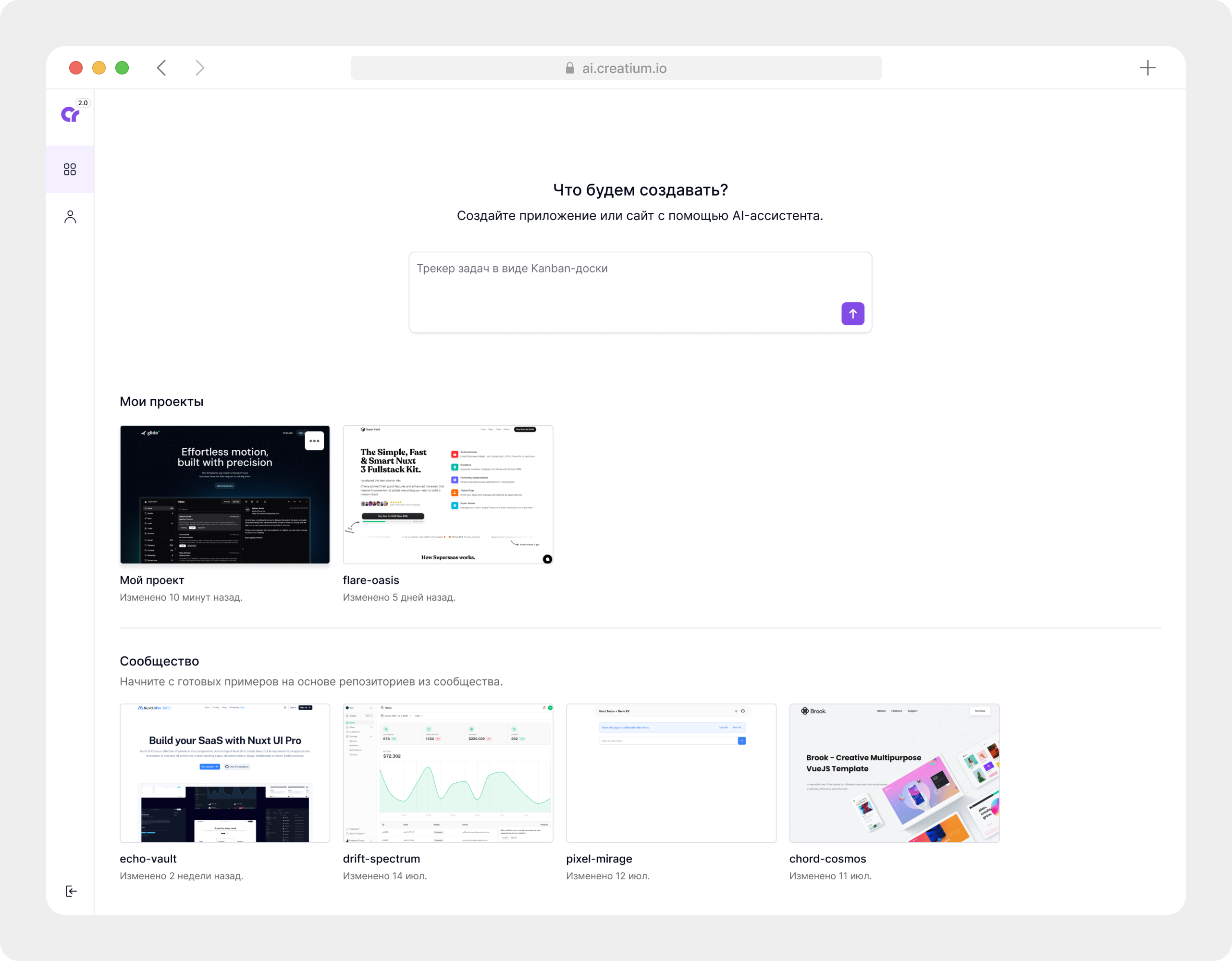
Task: Go forward with browser forward arrow
Action: [200, 68]
